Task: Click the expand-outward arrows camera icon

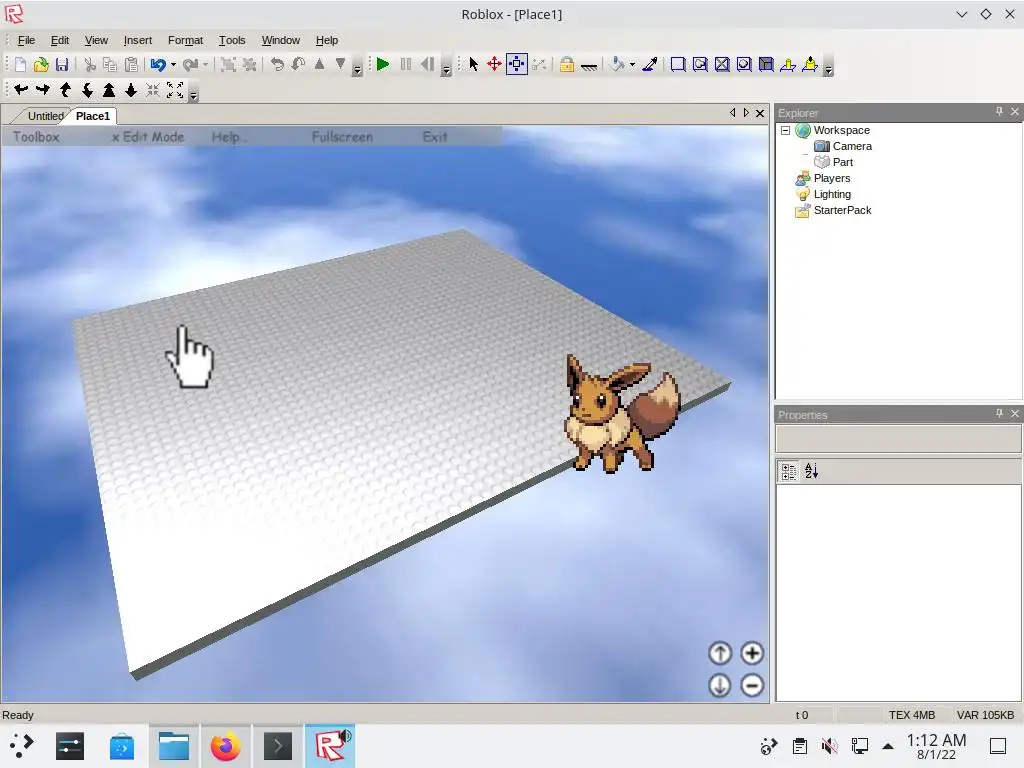Action: [x=175, y=90]
